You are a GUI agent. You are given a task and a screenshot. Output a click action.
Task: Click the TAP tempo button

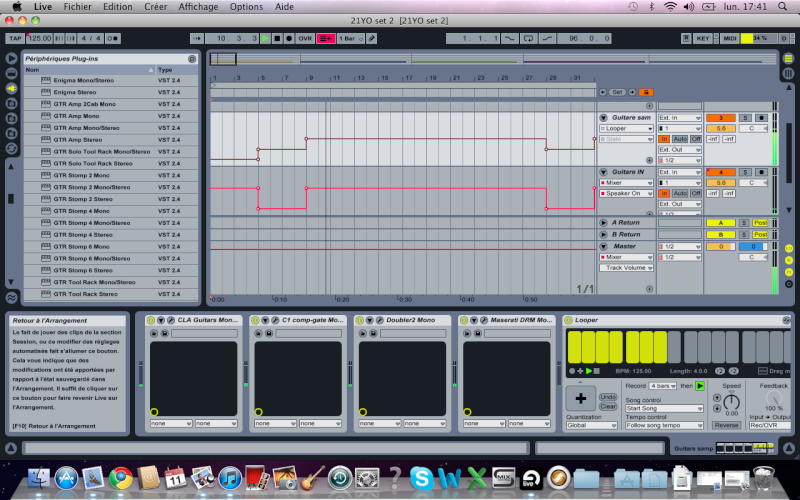click(x=15, y=38)
